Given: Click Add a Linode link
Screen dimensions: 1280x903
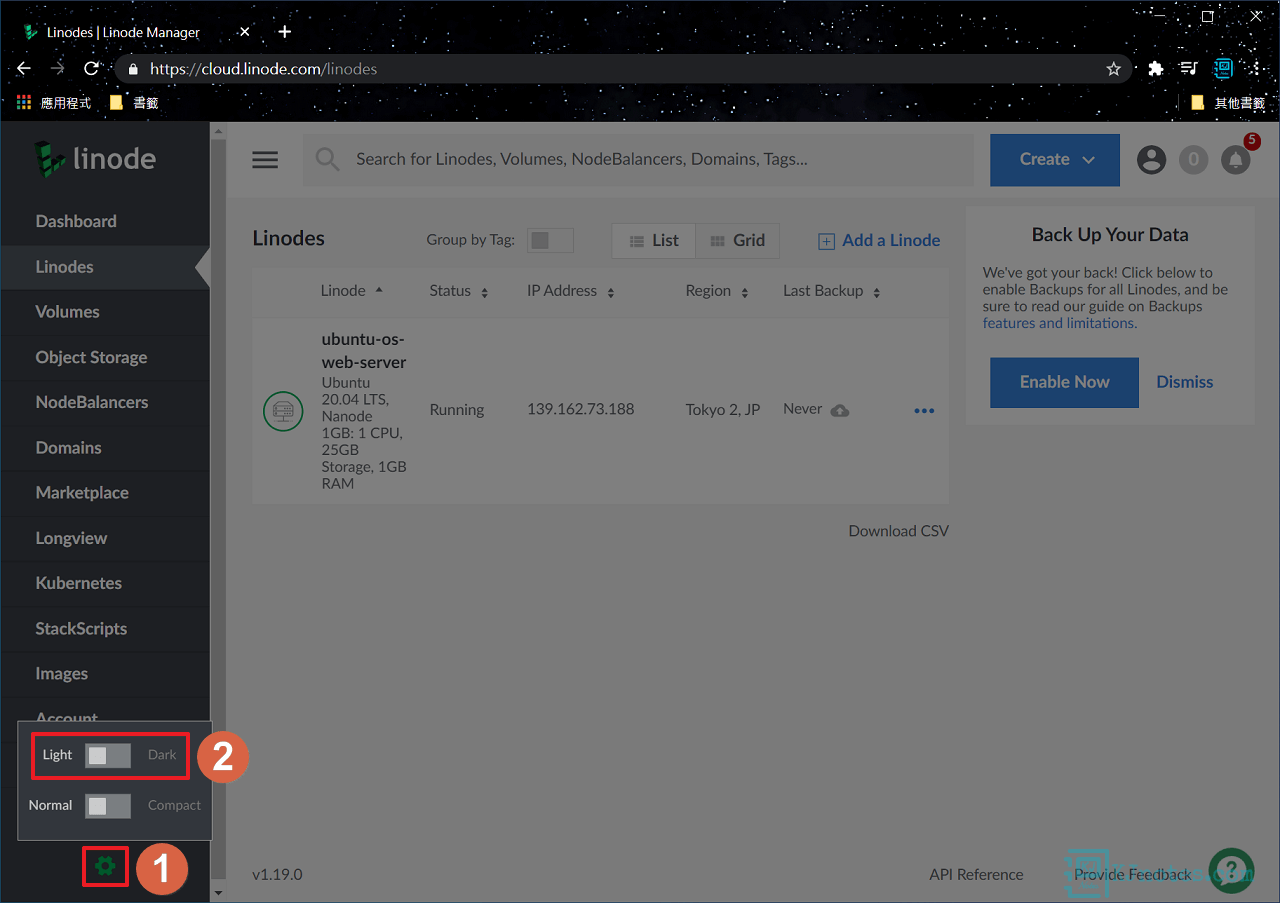Looking at the screenshot, I should [879, 240].
